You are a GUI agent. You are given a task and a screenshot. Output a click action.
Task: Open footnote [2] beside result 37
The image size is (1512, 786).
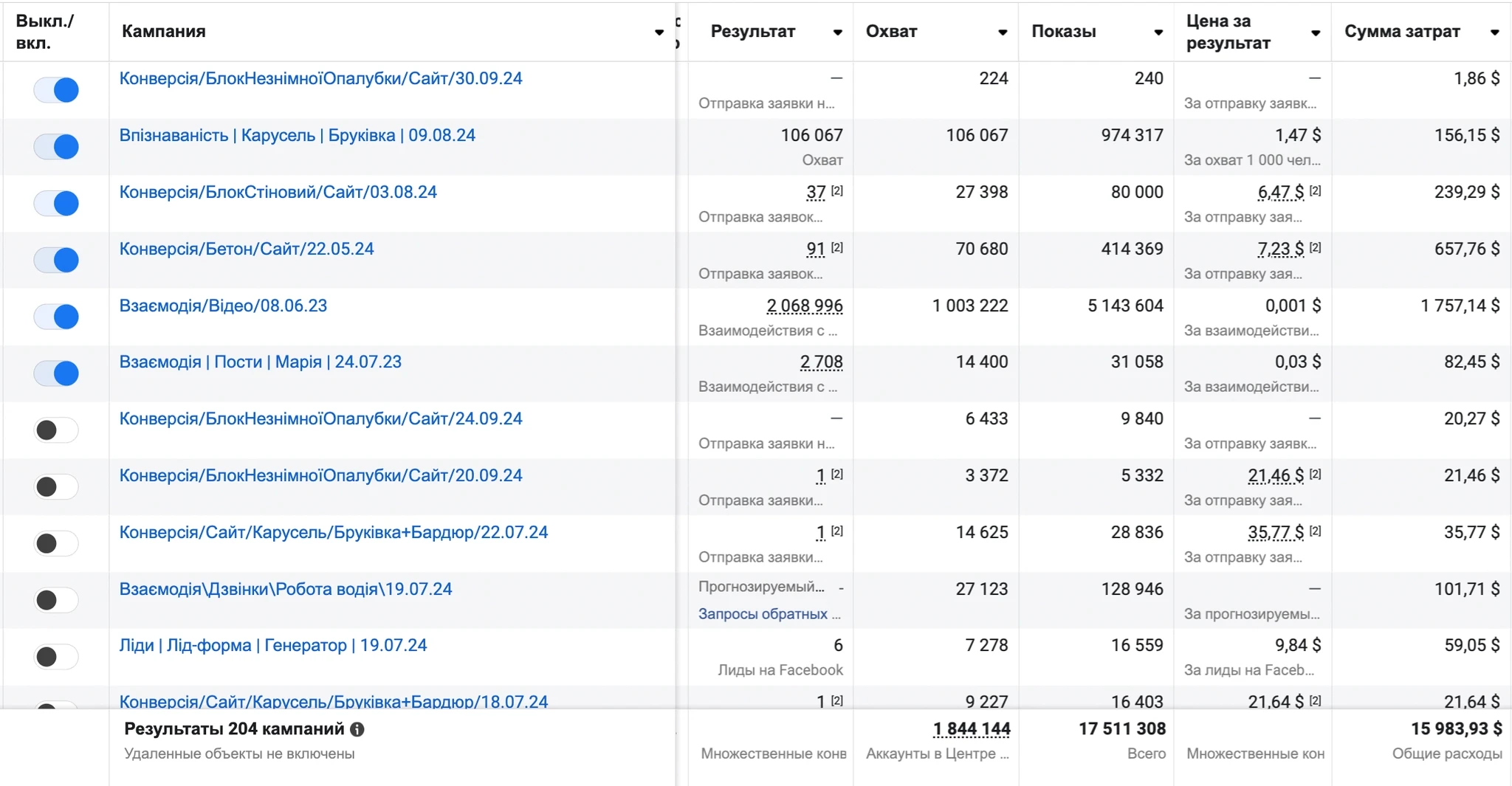pos(836,190)
